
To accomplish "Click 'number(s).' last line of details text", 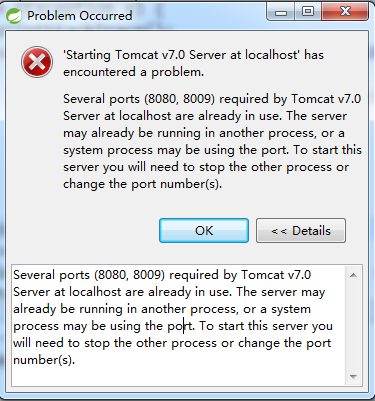I will point(44,360).
